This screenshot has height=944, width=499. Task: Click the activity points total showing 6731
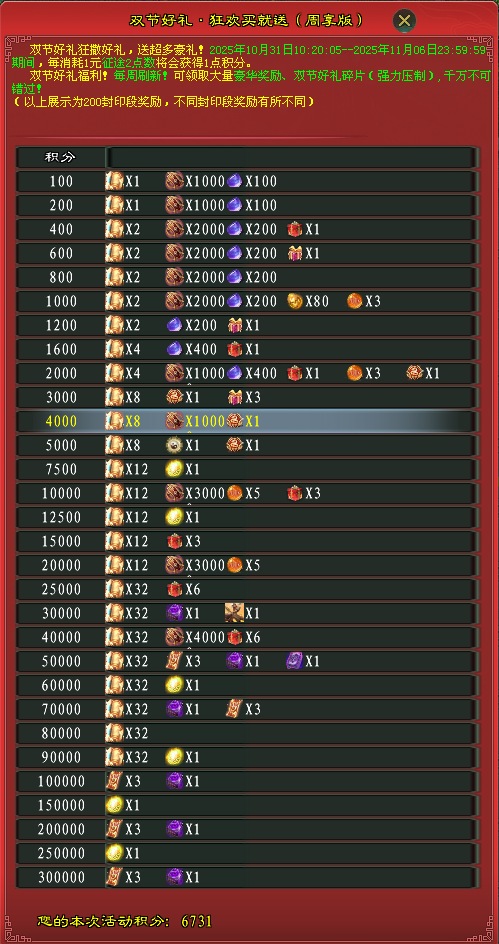pos(196,921)
